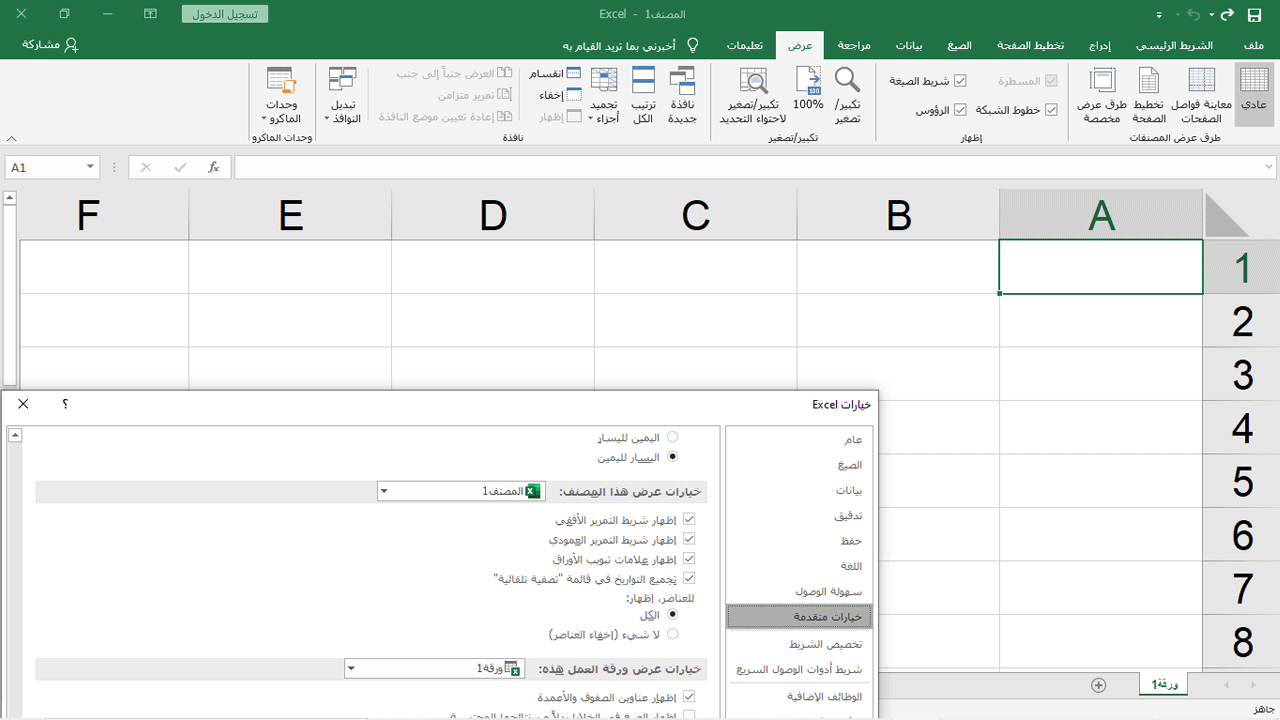This screenshot has height=720, width=1280.
Task: Click the Sign in (تسجيل الدخول) button
Action: [x=225, y=15]
